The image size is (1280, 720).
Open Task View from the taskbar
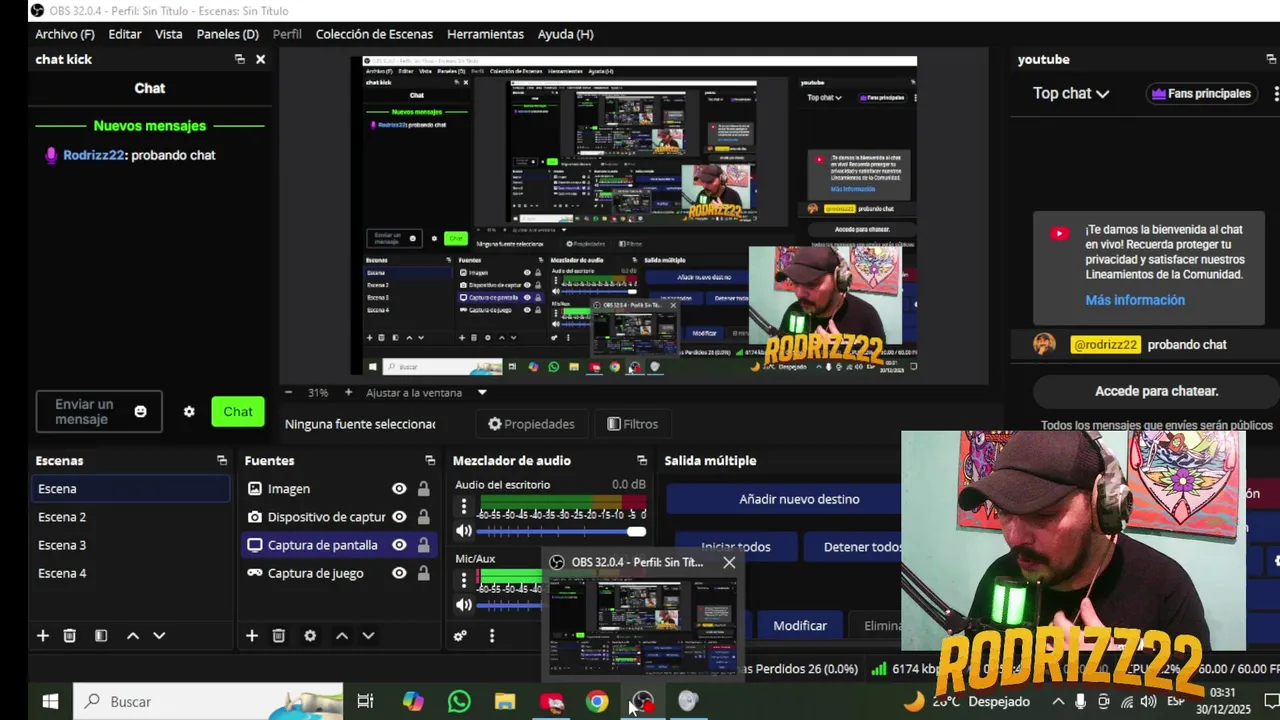365,701
